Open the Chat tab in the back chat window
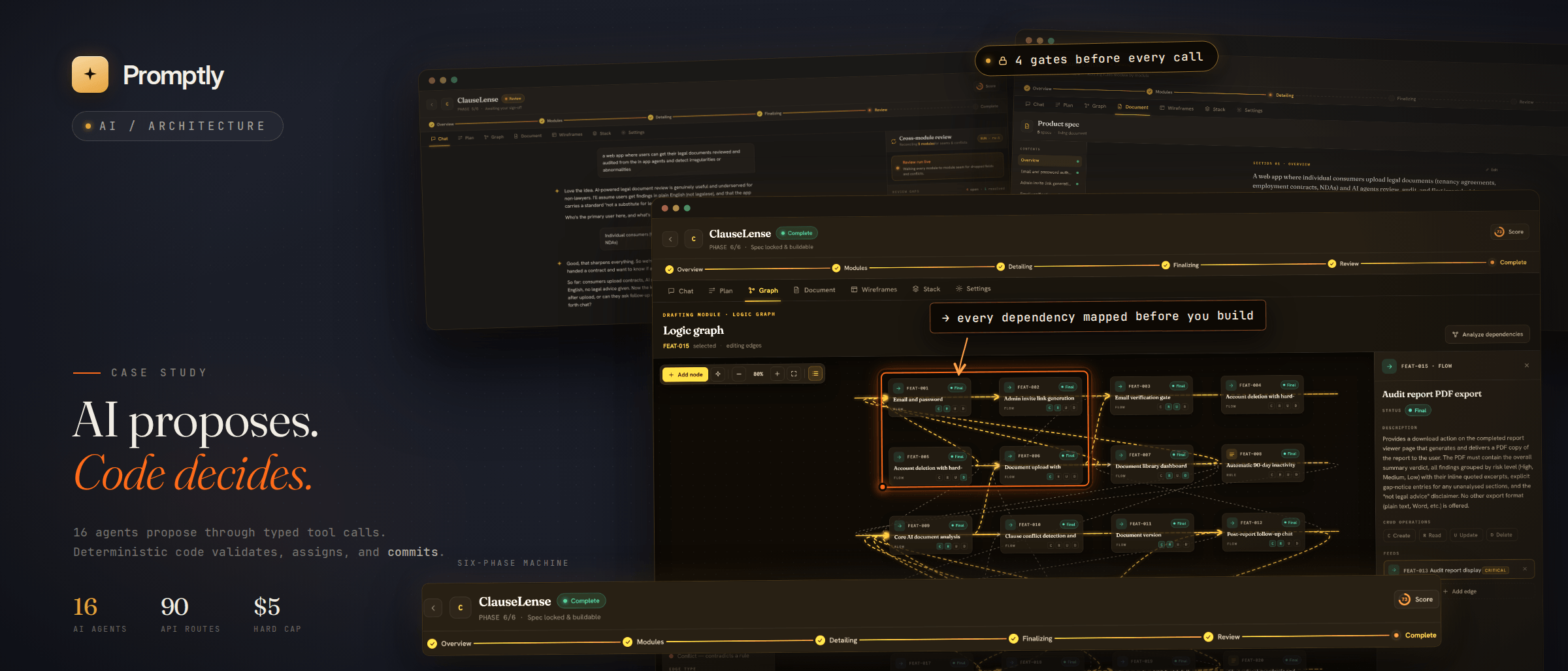1568x671 pixels. click(x=440, y=139)
